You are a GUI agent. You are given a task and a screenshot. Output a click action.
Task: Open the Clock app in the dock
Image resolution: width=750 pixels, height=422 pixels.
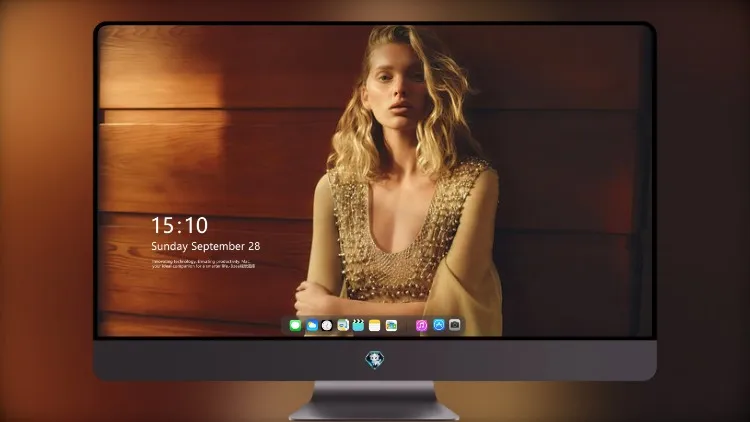(x=327, y=325)
